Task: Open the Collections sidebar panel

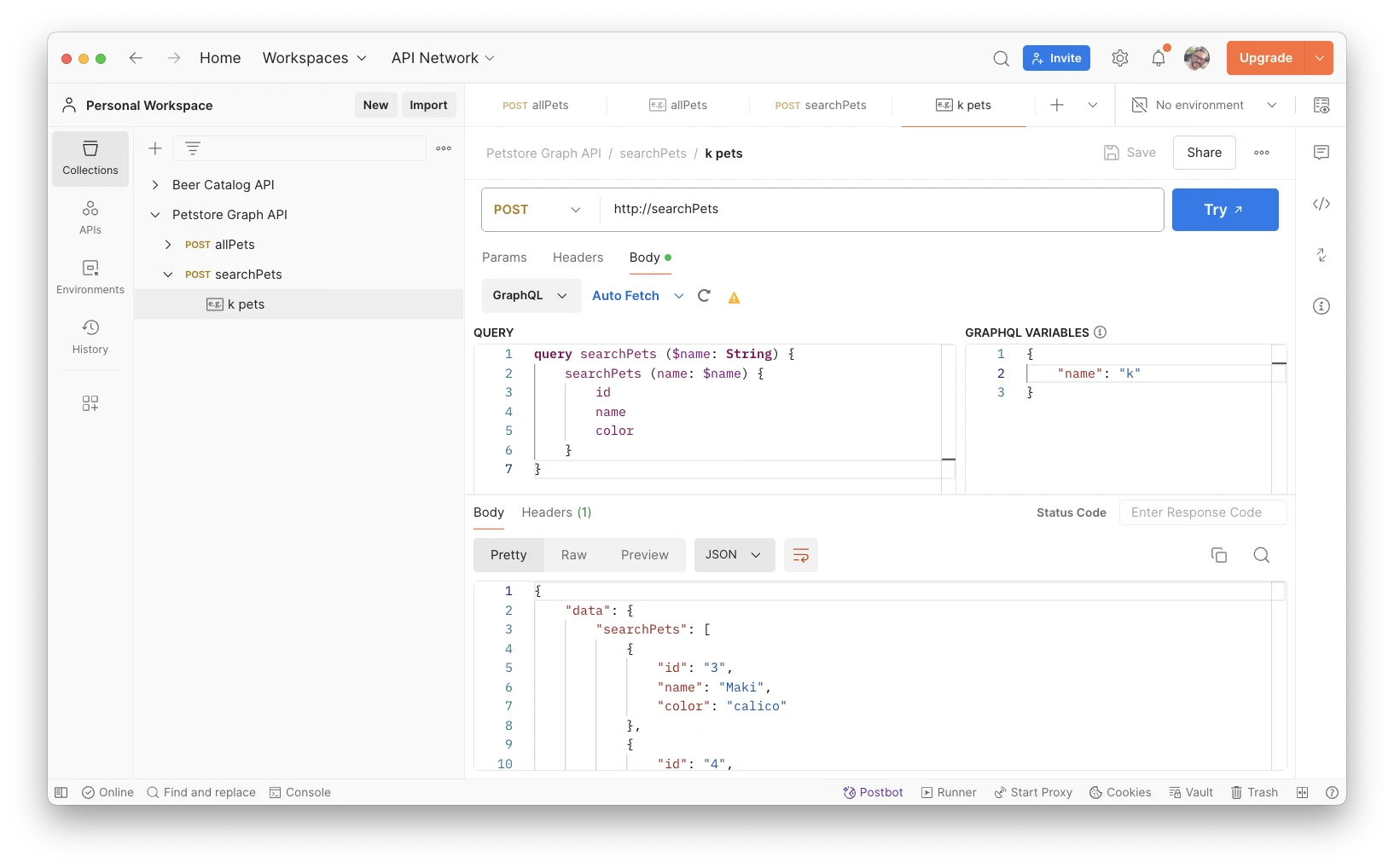Action: [90, 158]
